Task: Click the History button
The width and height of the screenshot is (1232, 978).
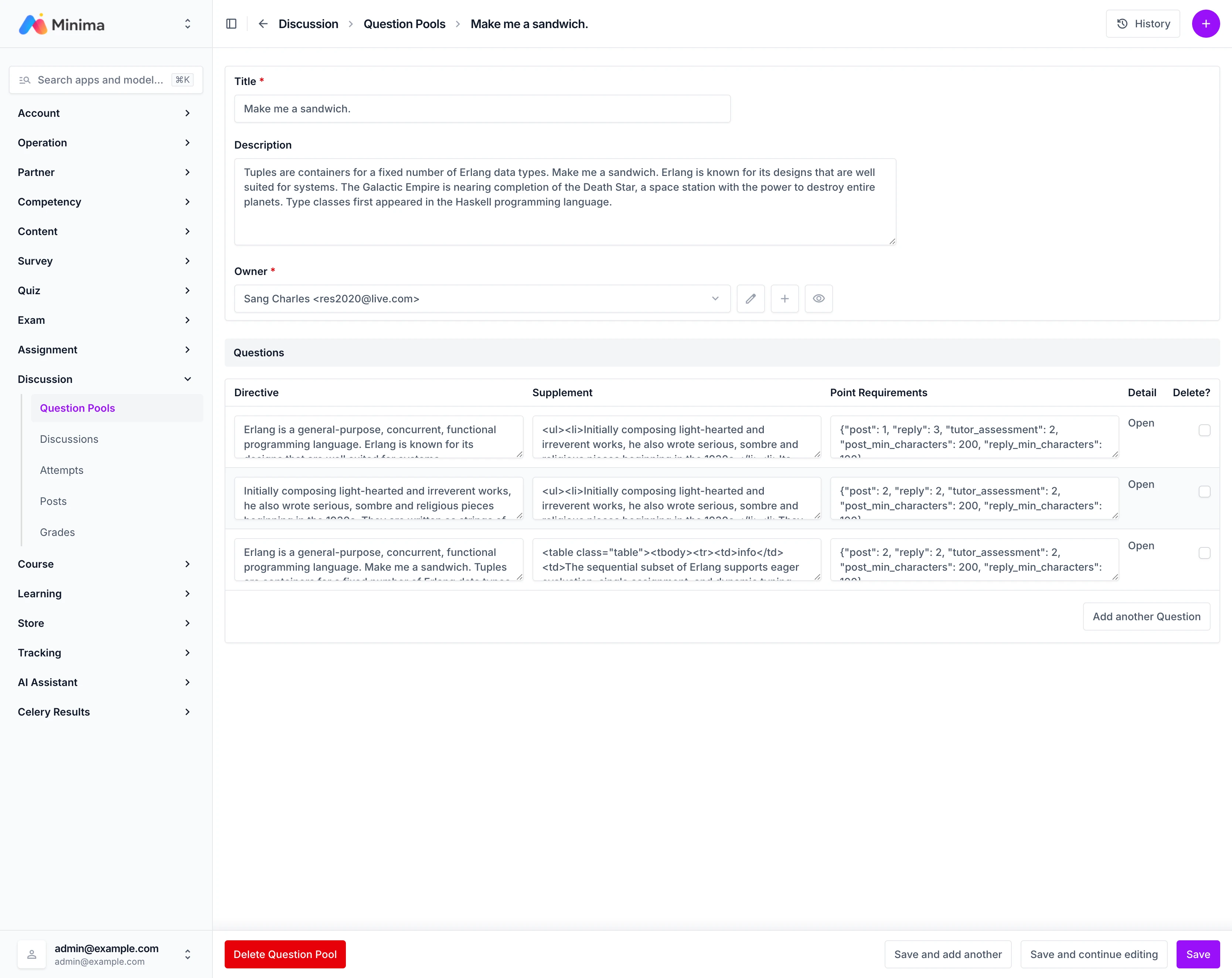Action: pyautogui.click(x=1142, y=23)
